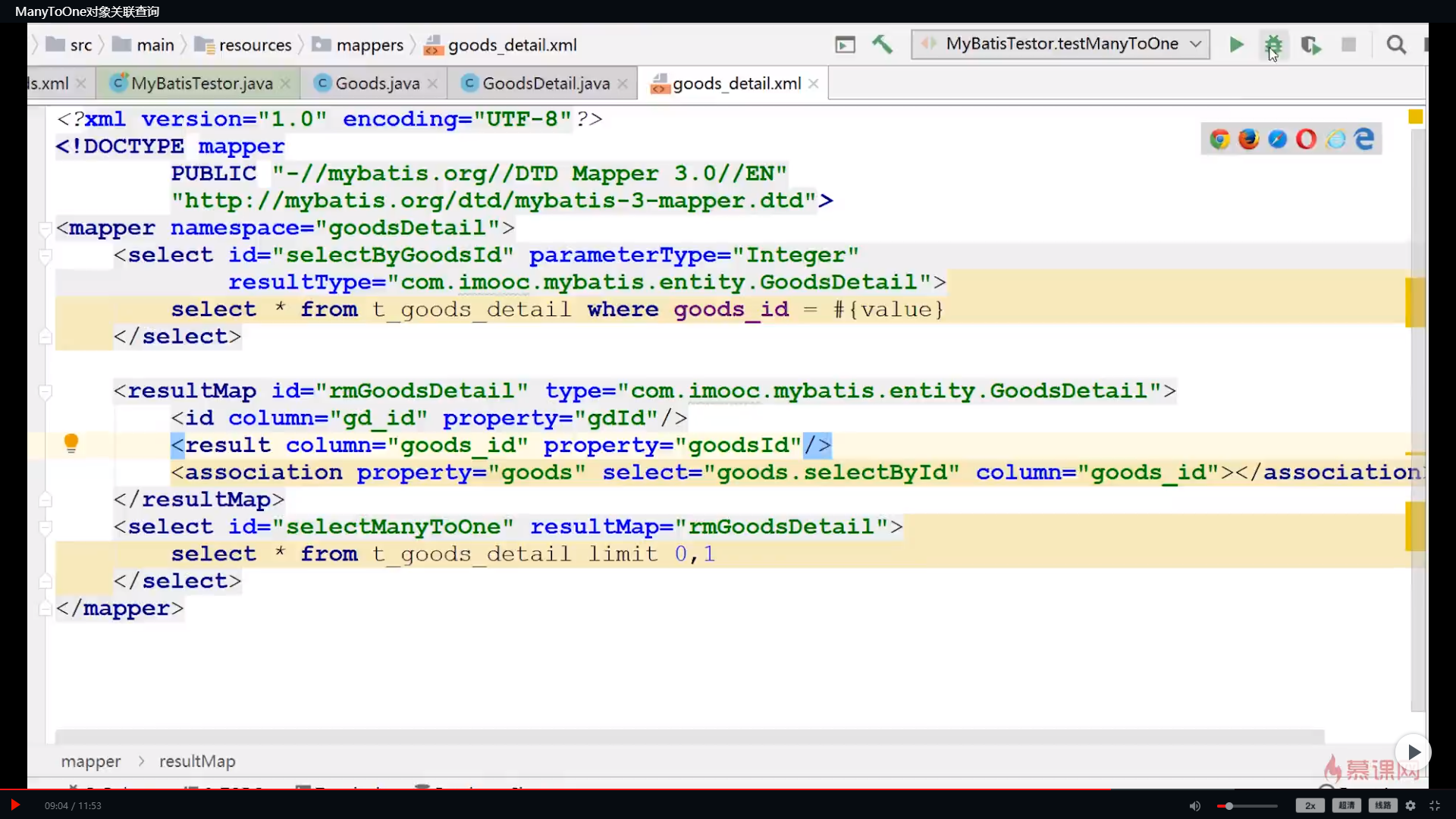Click the yellow intention lightbulb in the gutter

tap(71, 443)
